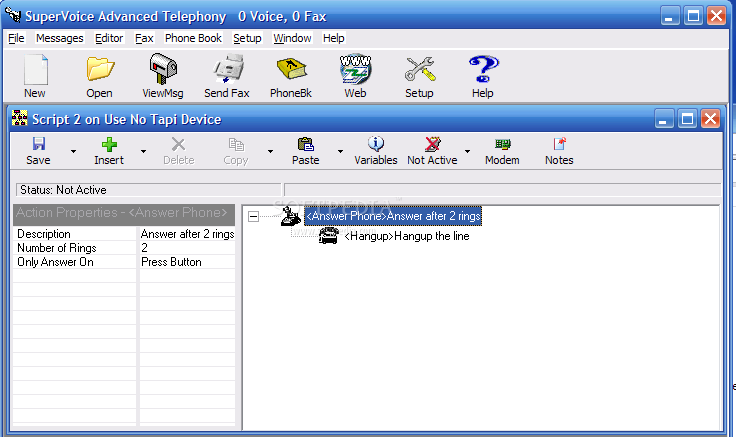Maximize the SuperVoice main window
This screenshot has height=437, width=736.
click(x=693, y=15)
